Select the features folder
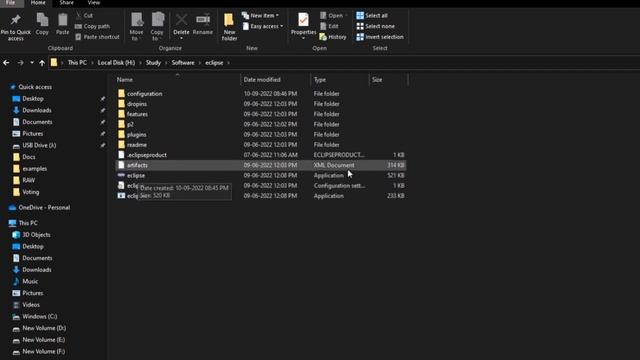The height and width of the screenshot is (360, 640). (x=261, y=114)
